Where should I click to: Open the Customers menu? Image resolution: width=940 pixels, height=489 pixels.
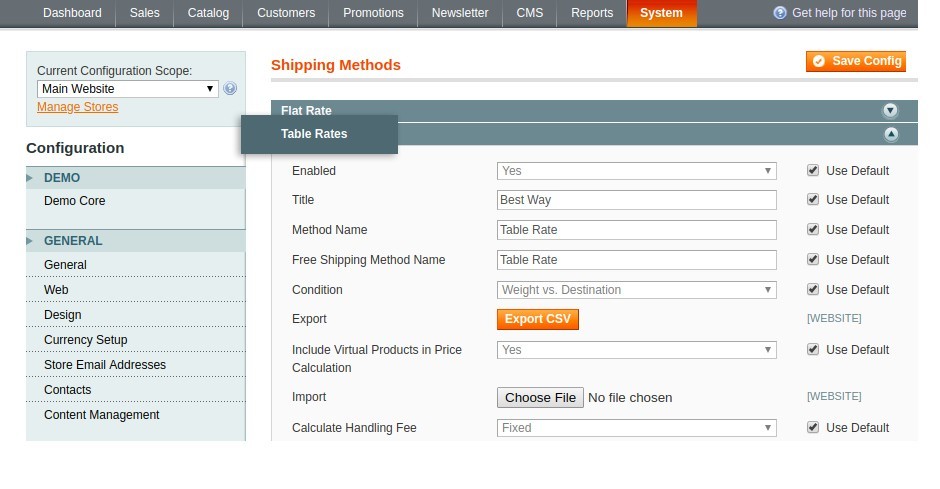click(286, 13)
